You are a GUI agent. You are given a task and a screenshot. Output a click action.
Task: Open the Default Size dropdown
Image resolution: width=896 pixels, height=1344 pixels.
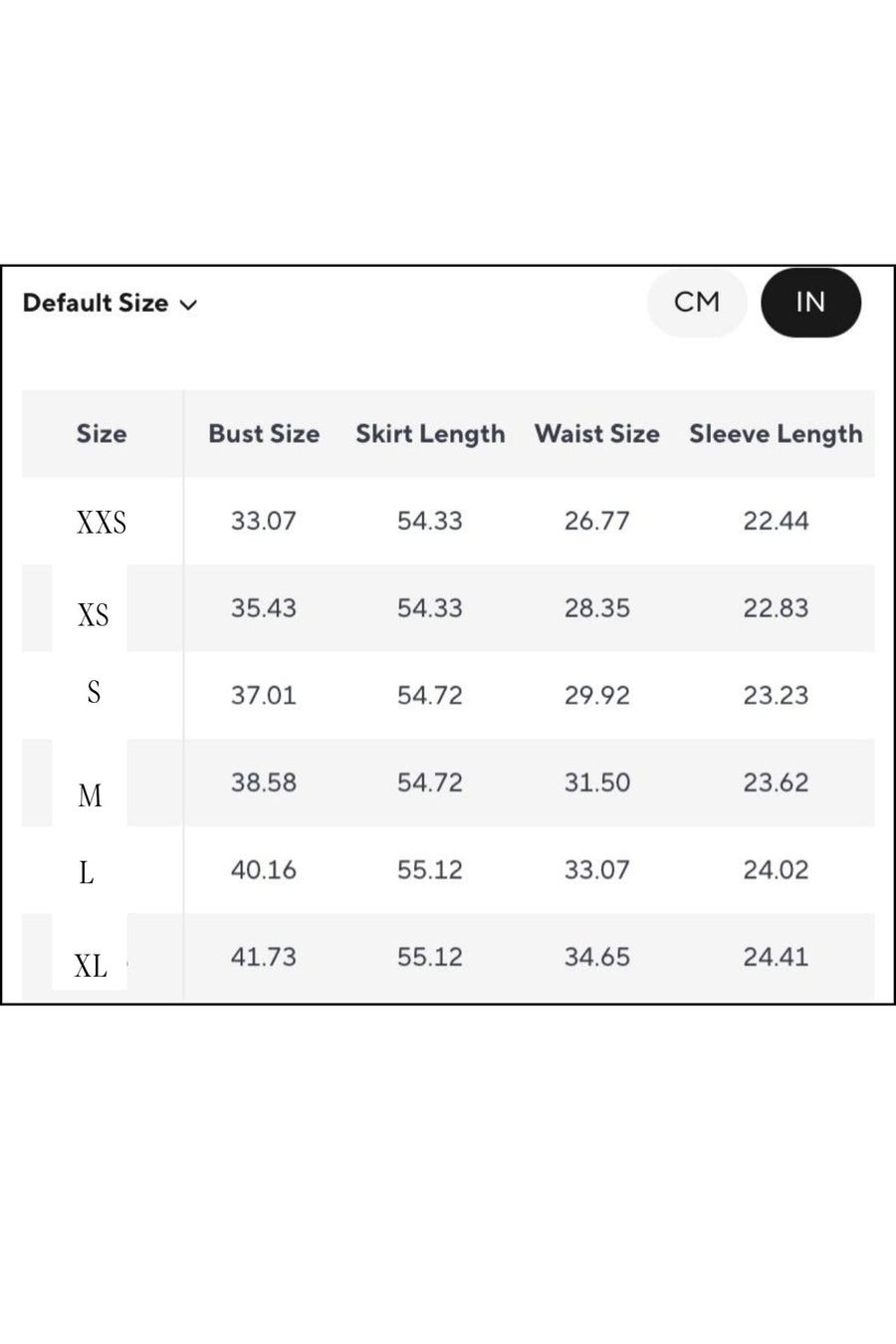coord(110,303)
